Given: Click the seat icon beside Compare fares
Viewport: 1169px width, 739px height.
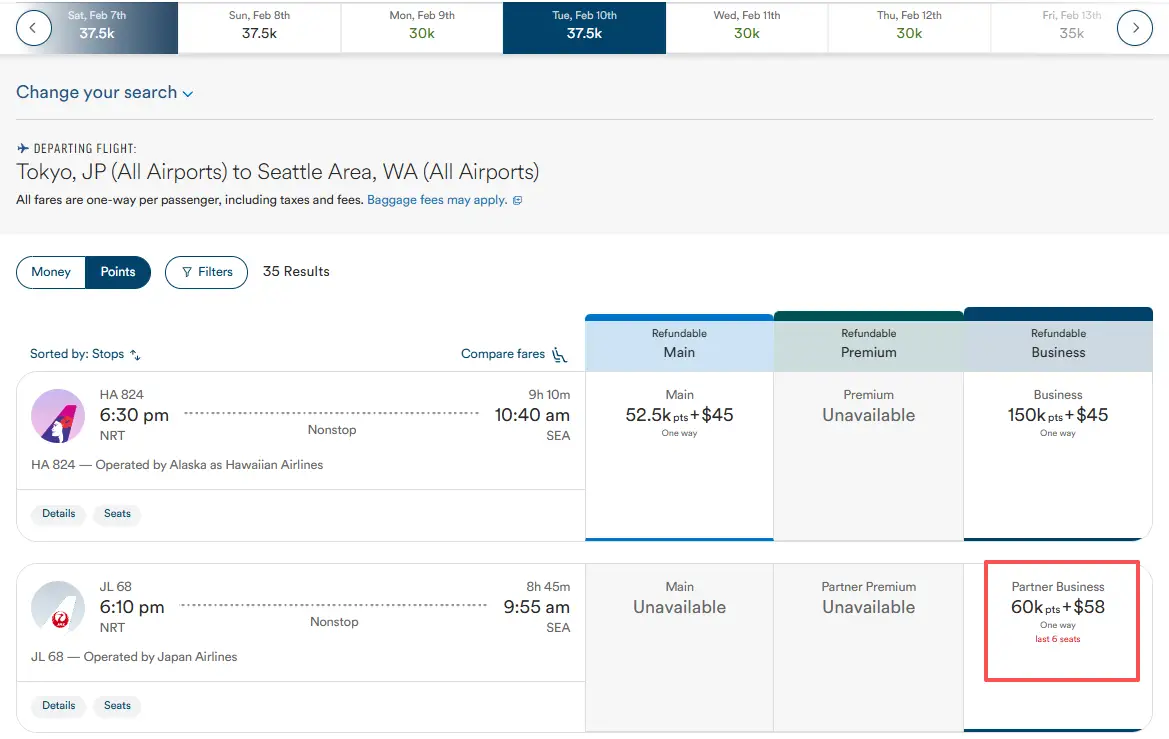Looking at the screenshot, I should click(560, 354).
